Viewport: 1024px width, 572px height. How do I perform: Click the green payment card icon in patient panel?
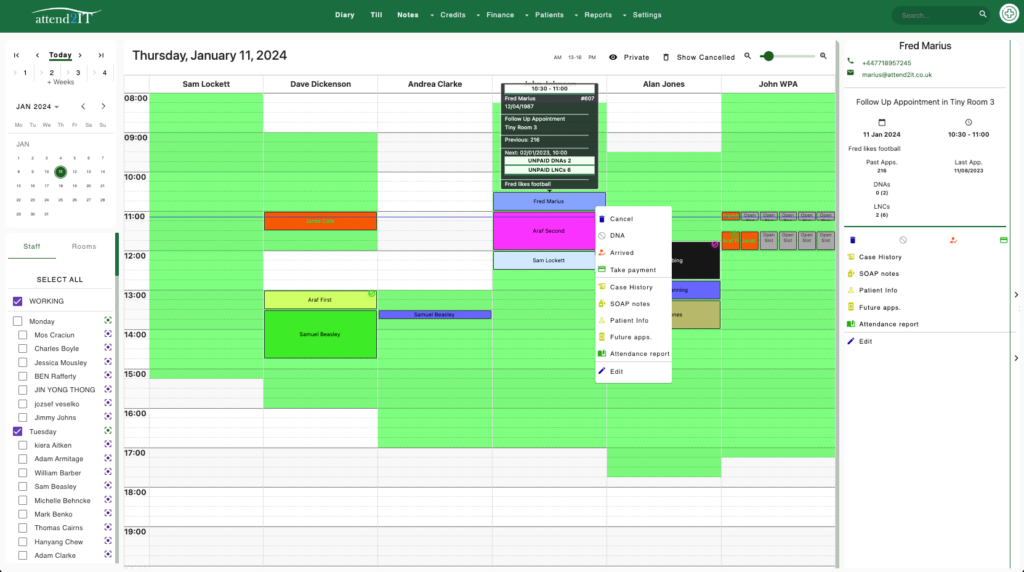pyautogui.click(x=1003, y=240)
